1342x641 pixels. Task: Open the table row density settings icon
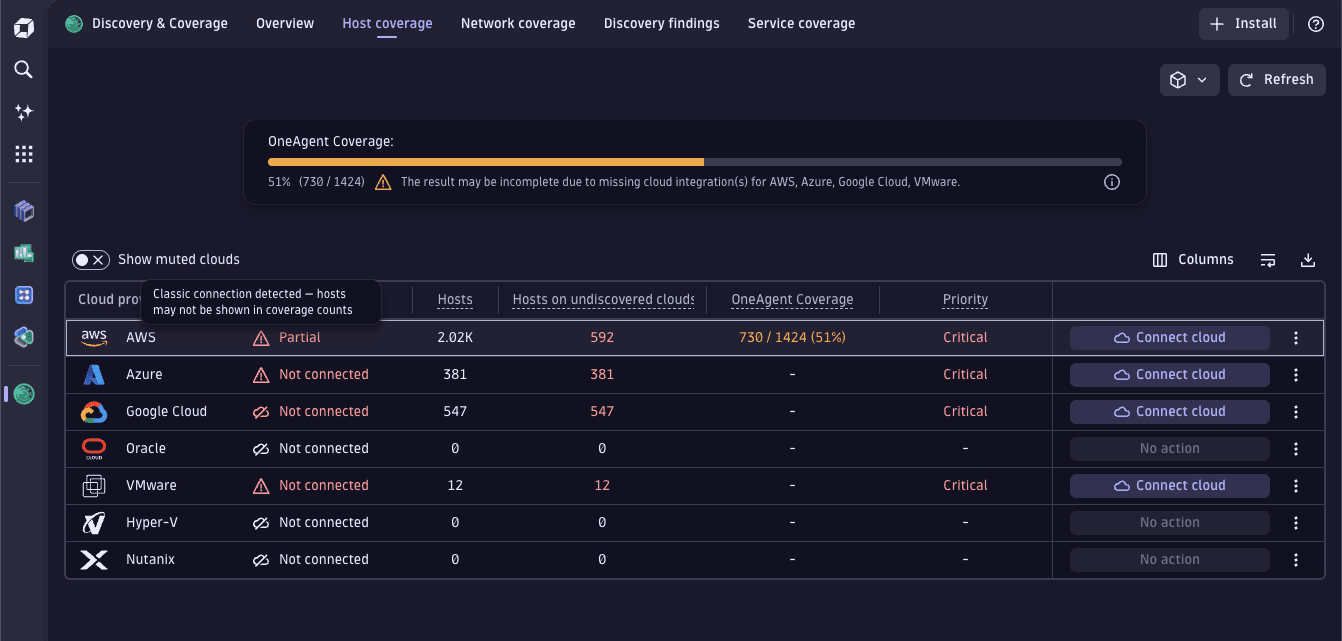click(x=1268, y=260)
